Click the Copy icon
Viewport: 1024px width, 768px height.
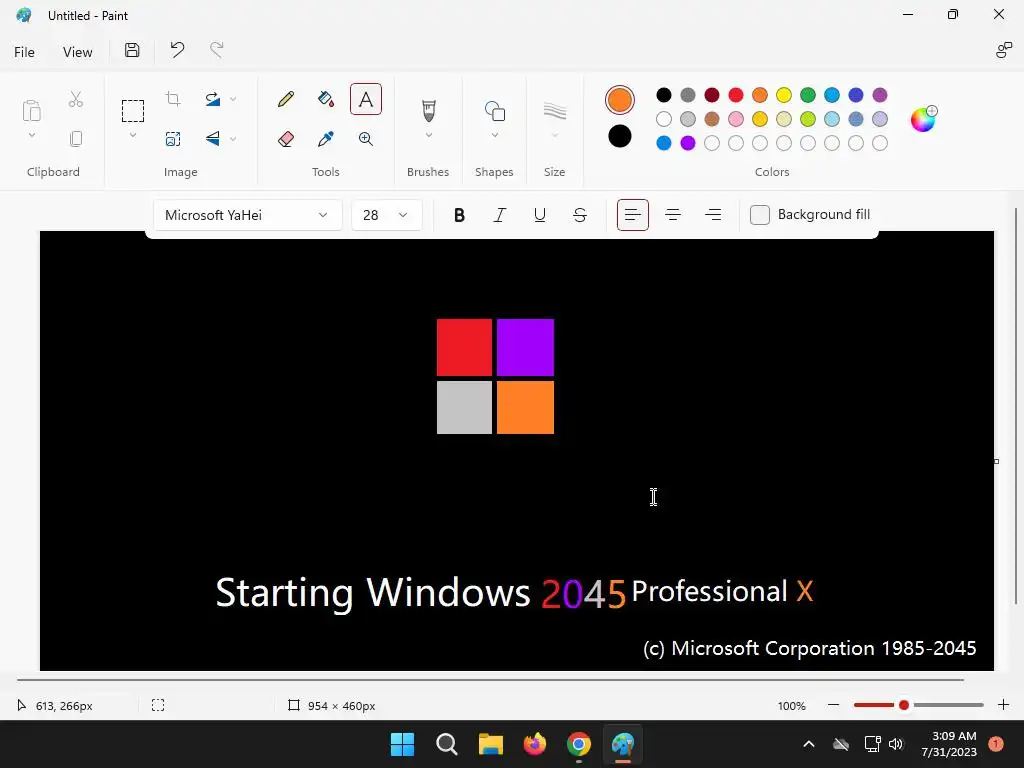point(76,138)
